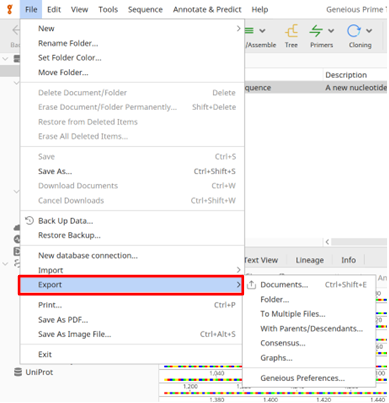Switch to the Lineage tab
Viewport: 389px width, 403px height.
[310, 260]
